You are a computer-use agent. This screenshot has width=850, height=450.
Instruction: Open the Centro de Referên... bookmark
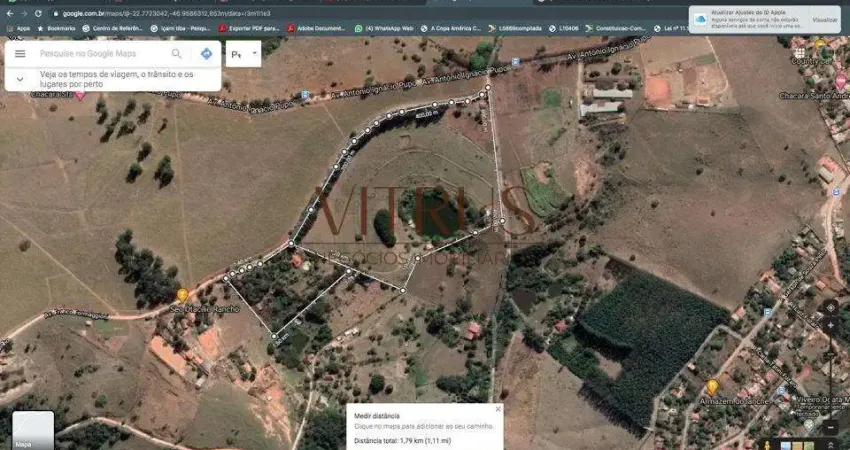point(112,28)
